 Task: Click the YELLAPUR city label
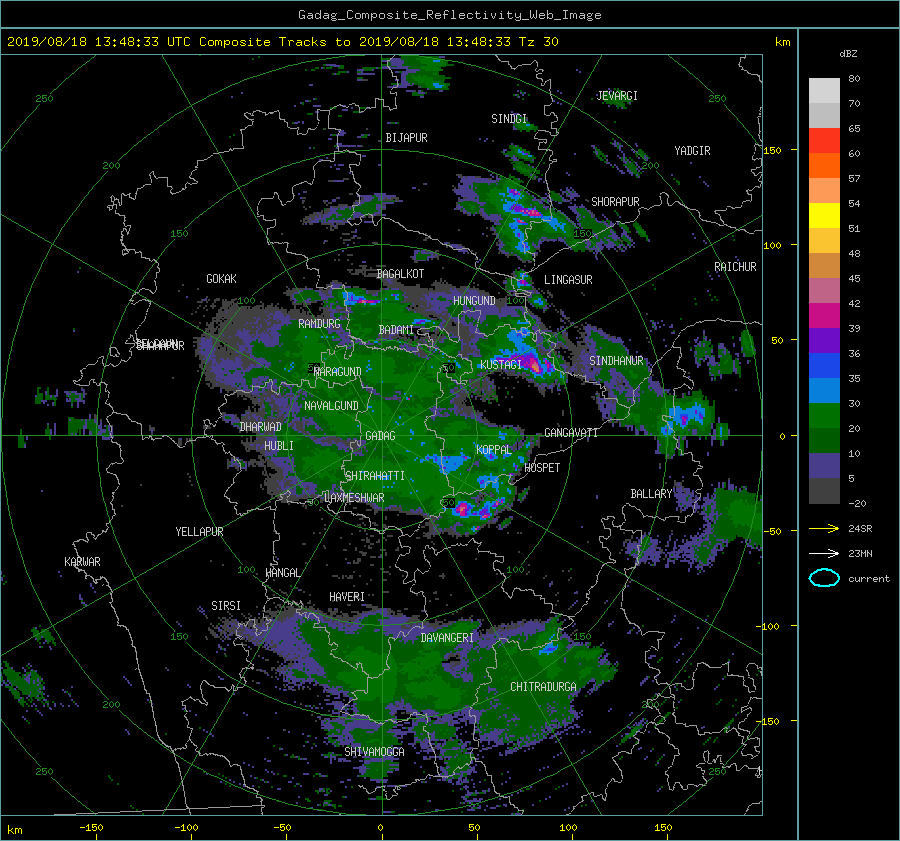pyautogui.click(x=199, y=532)
